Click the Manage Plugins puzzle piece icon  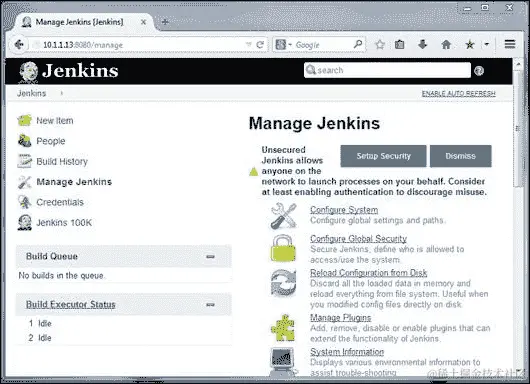(x=283, y=328)
